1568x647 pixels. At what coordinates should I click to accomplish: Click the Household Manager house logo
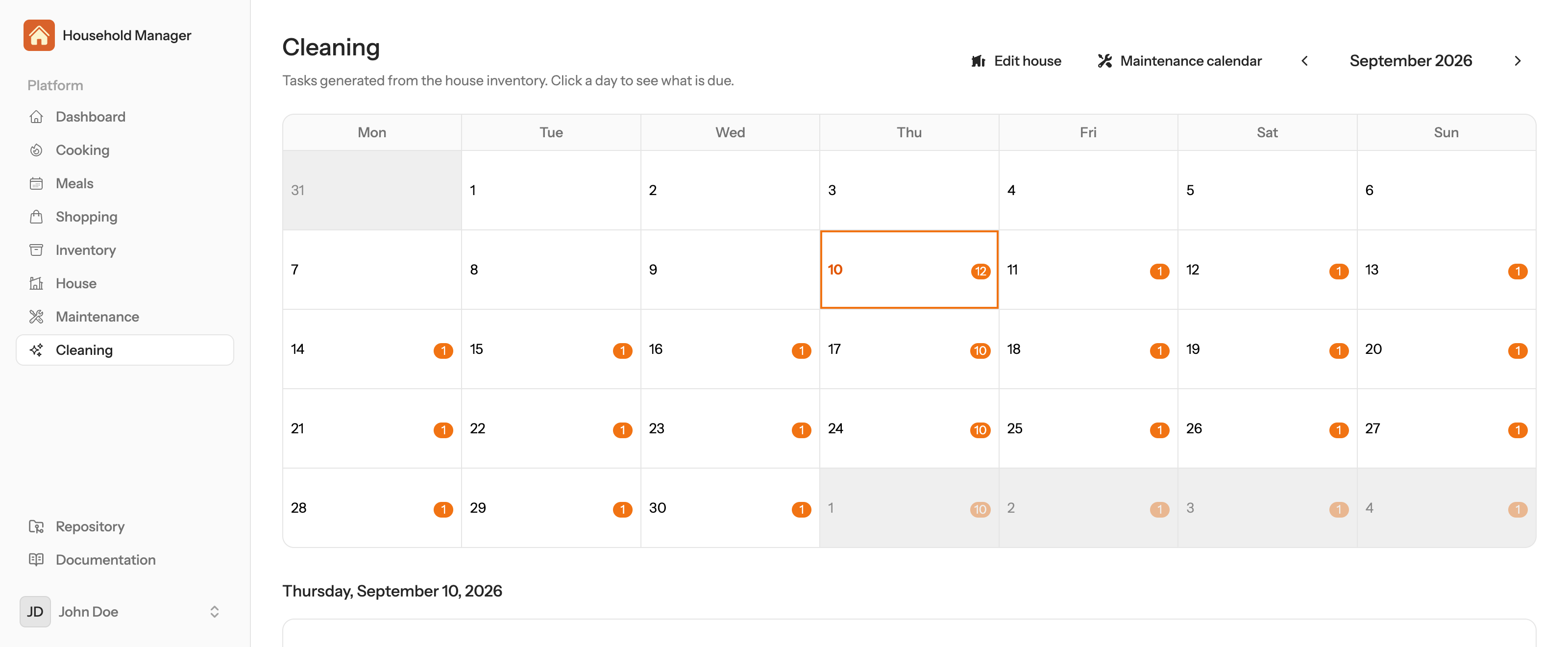[x=39, y=35]
